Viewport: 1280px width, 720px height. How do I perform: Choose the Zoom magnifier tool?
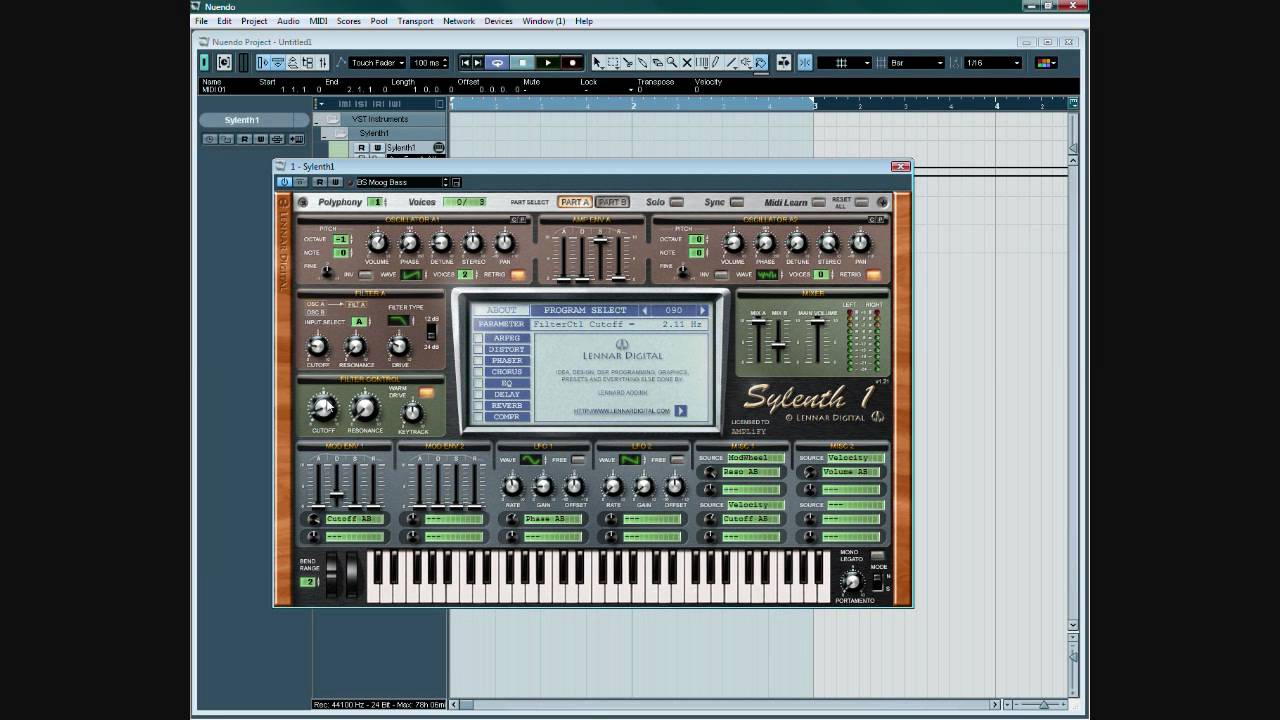672,63
